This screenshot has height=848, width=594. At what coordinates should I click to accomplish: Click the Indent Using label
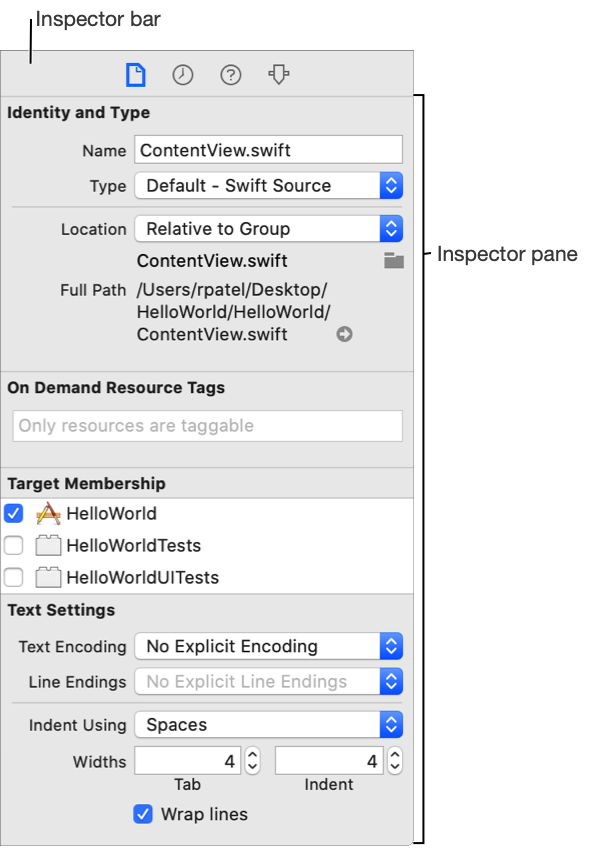point(77,725)
